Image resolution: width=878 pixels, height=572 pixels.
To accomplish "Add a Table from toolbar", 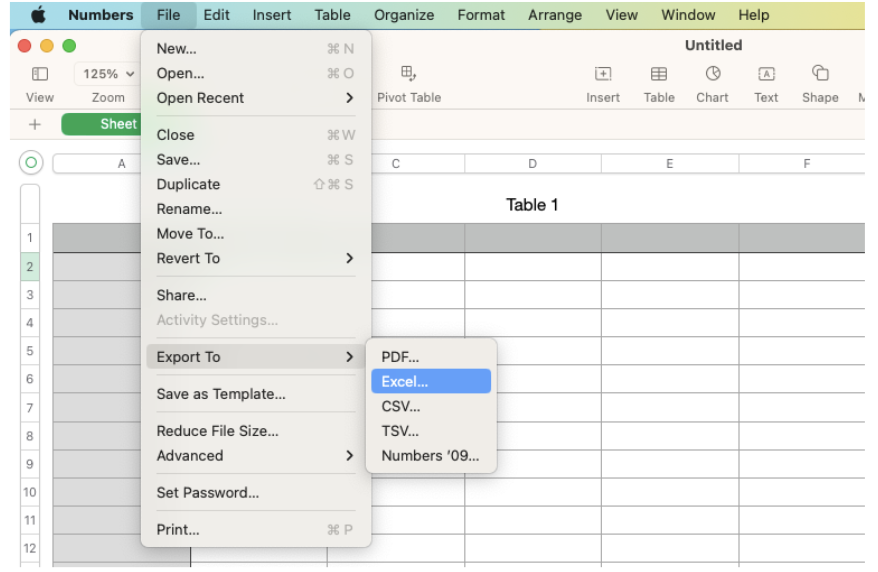I will [x=658, y=74].
